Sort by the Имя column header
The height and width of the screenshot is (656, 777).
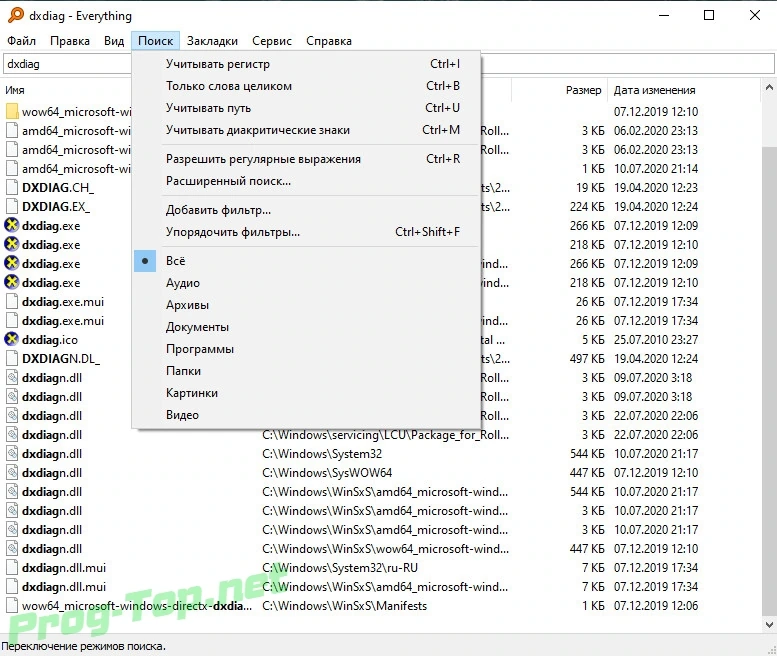point(15,90)
